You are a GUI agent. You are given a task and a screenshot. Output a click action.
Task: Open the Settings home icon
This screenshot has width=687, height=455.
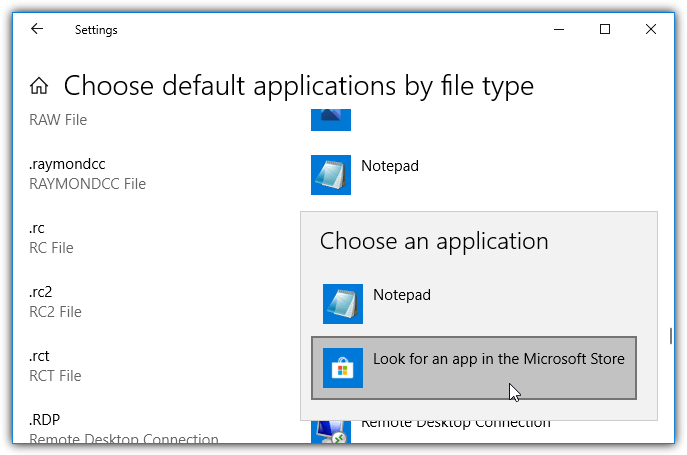click(39, 85)
